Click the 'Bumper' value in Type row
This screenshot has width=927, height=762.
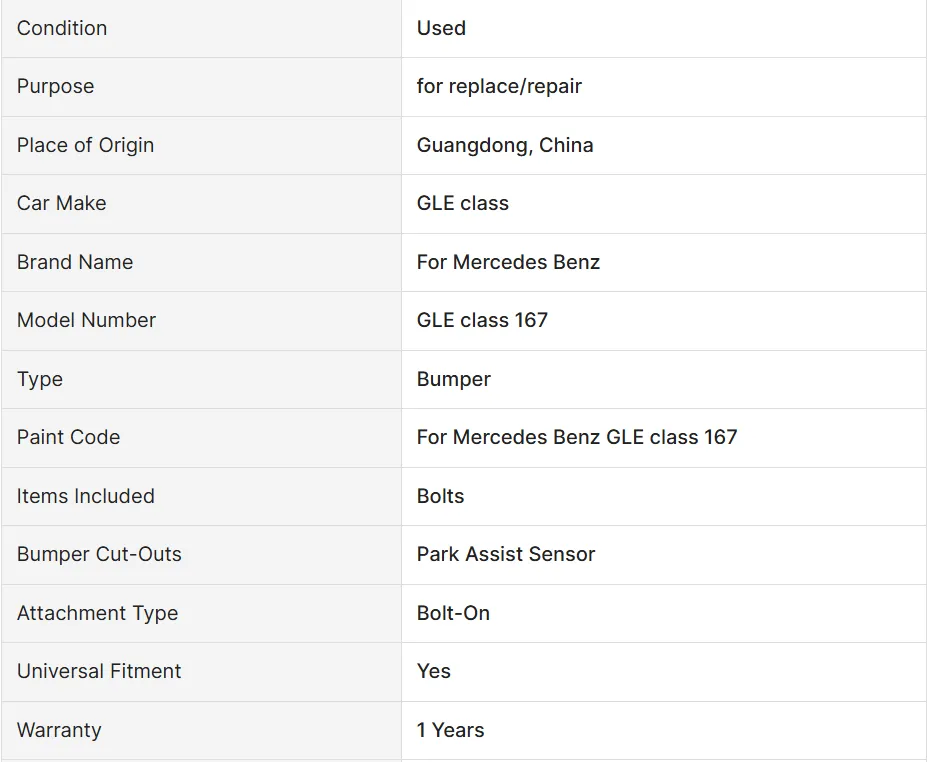coord(454,379)
